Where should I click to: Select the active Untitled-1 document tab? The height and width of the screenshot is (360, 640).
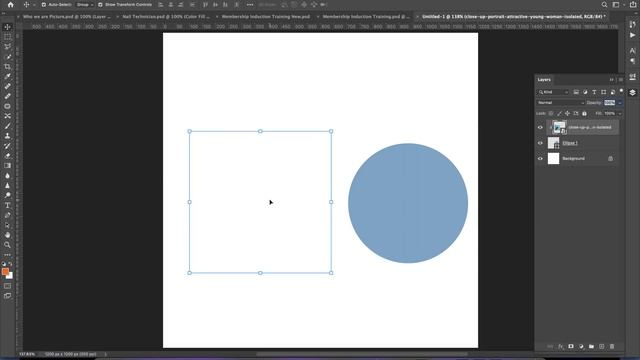tap(513, 17)
